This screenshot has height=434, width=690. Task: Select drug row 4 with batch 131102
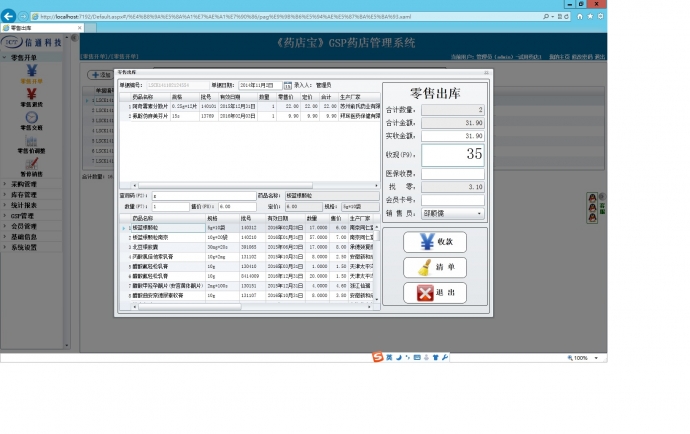click(247, 257)
